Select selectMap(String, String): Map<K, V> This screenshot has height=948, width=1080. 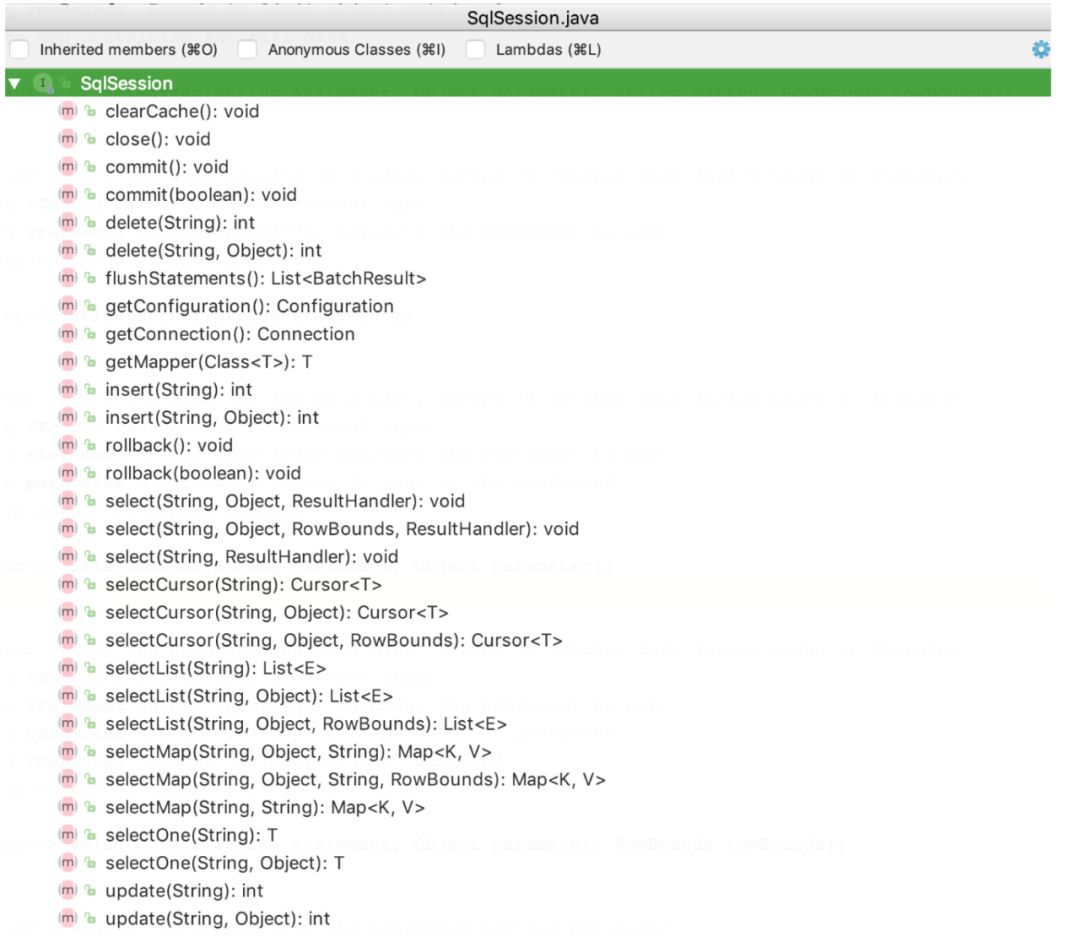coord(265,807)
